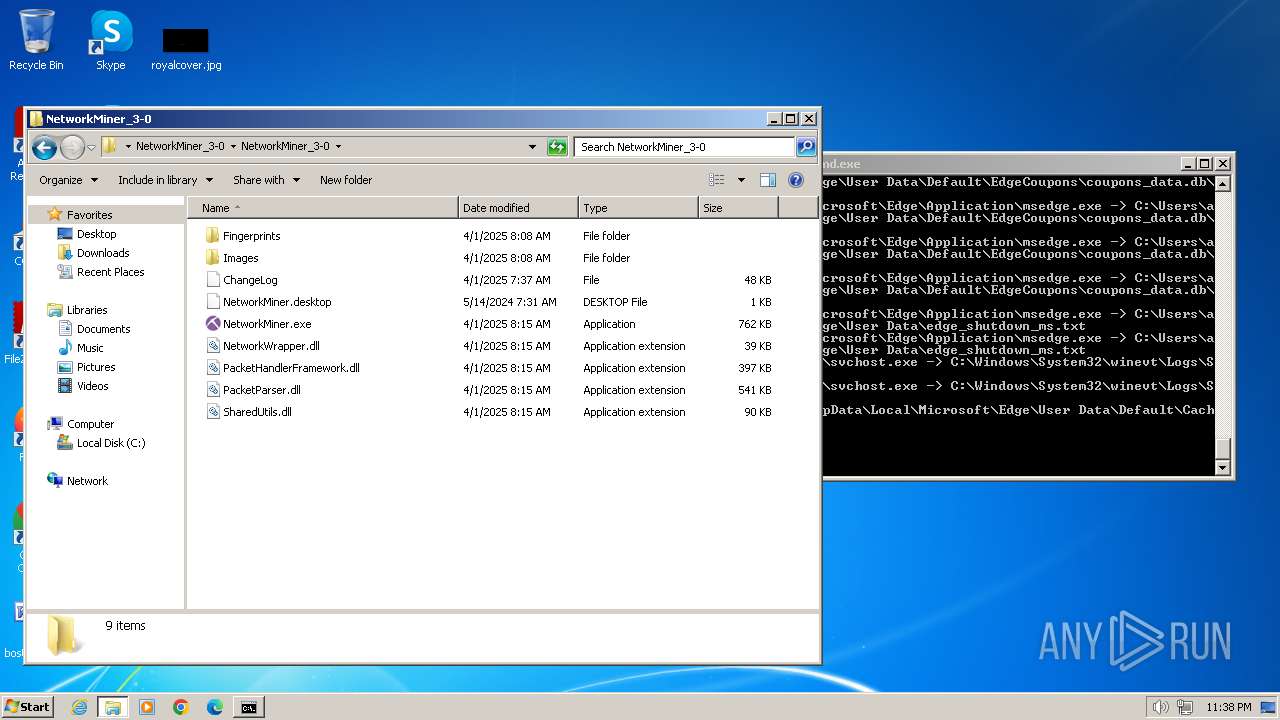Select the SharedUtils.dll file icon
Screen dimensions: 1280x720
point(212,412)
